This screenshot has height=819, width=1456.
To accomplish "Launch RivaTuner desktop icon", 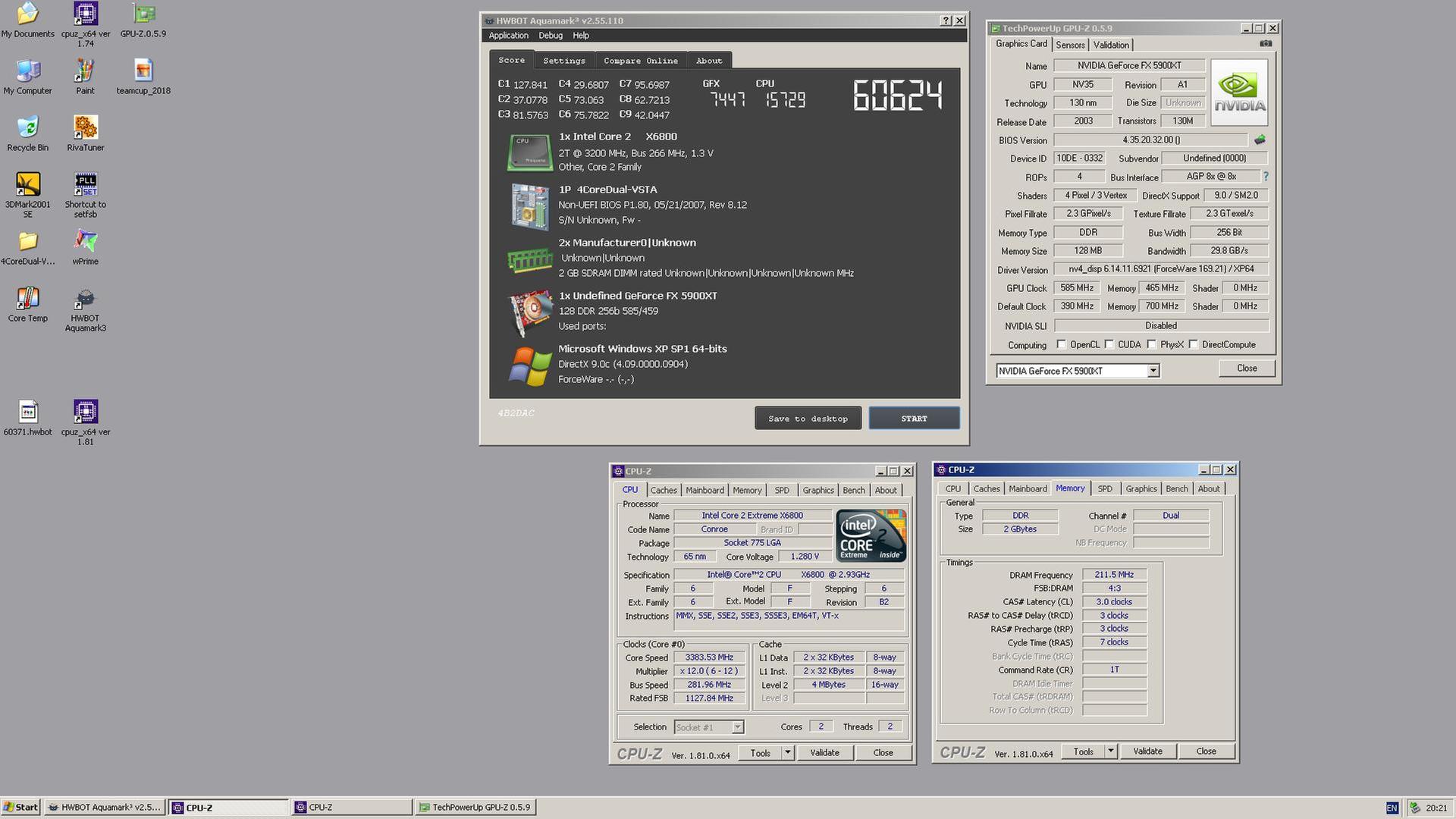I will pyautogui.click(x=85, y=133).
